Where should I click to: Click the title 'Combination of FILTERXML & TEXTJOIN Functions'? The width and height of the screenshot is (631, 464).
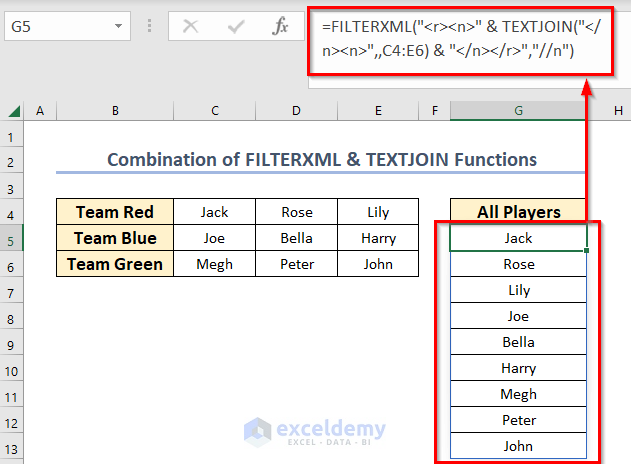click(x=322, y=160)
